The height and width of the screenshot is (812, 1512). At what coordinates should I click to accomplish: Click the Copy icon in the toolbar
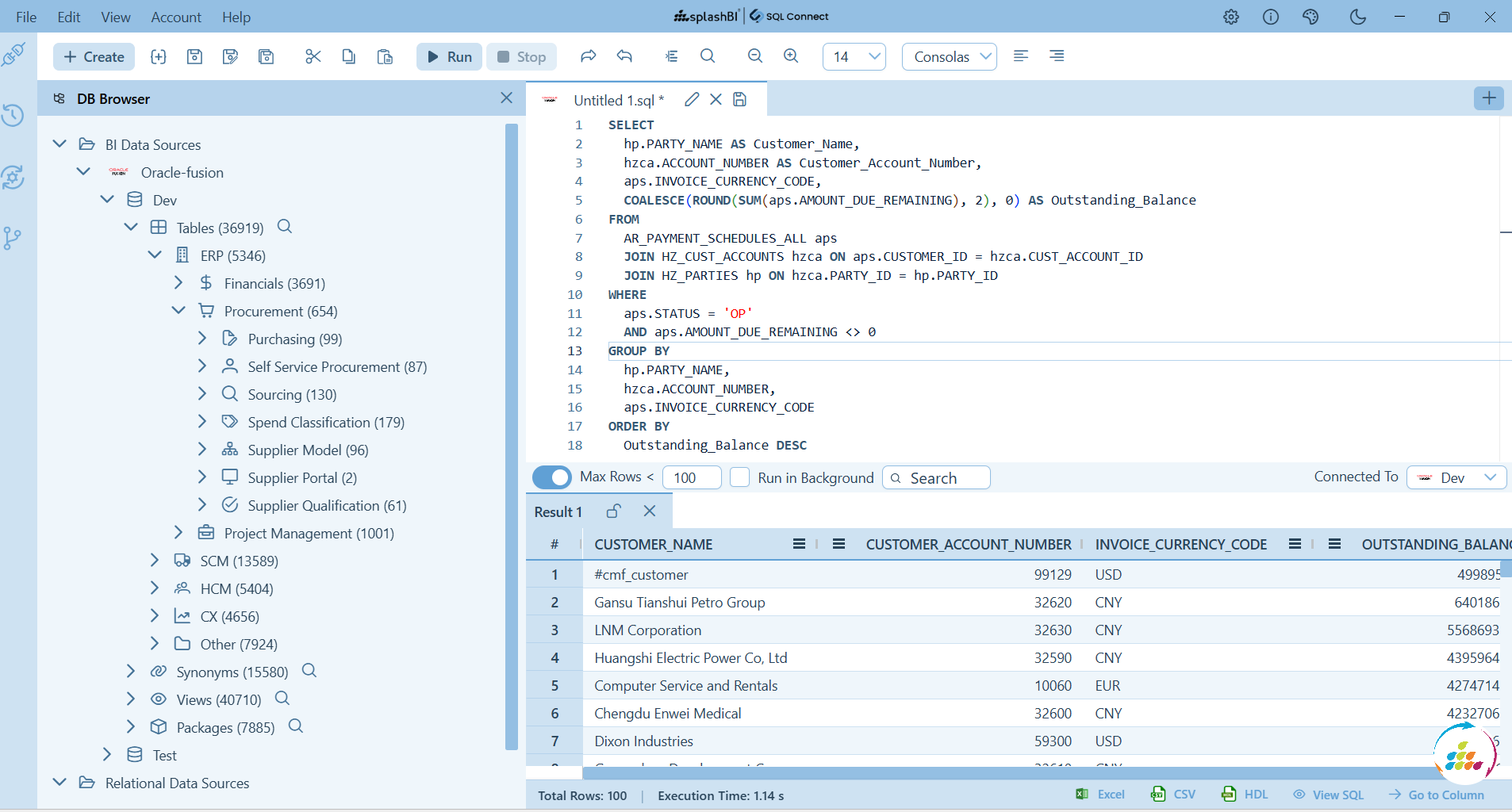pos(348,56)
